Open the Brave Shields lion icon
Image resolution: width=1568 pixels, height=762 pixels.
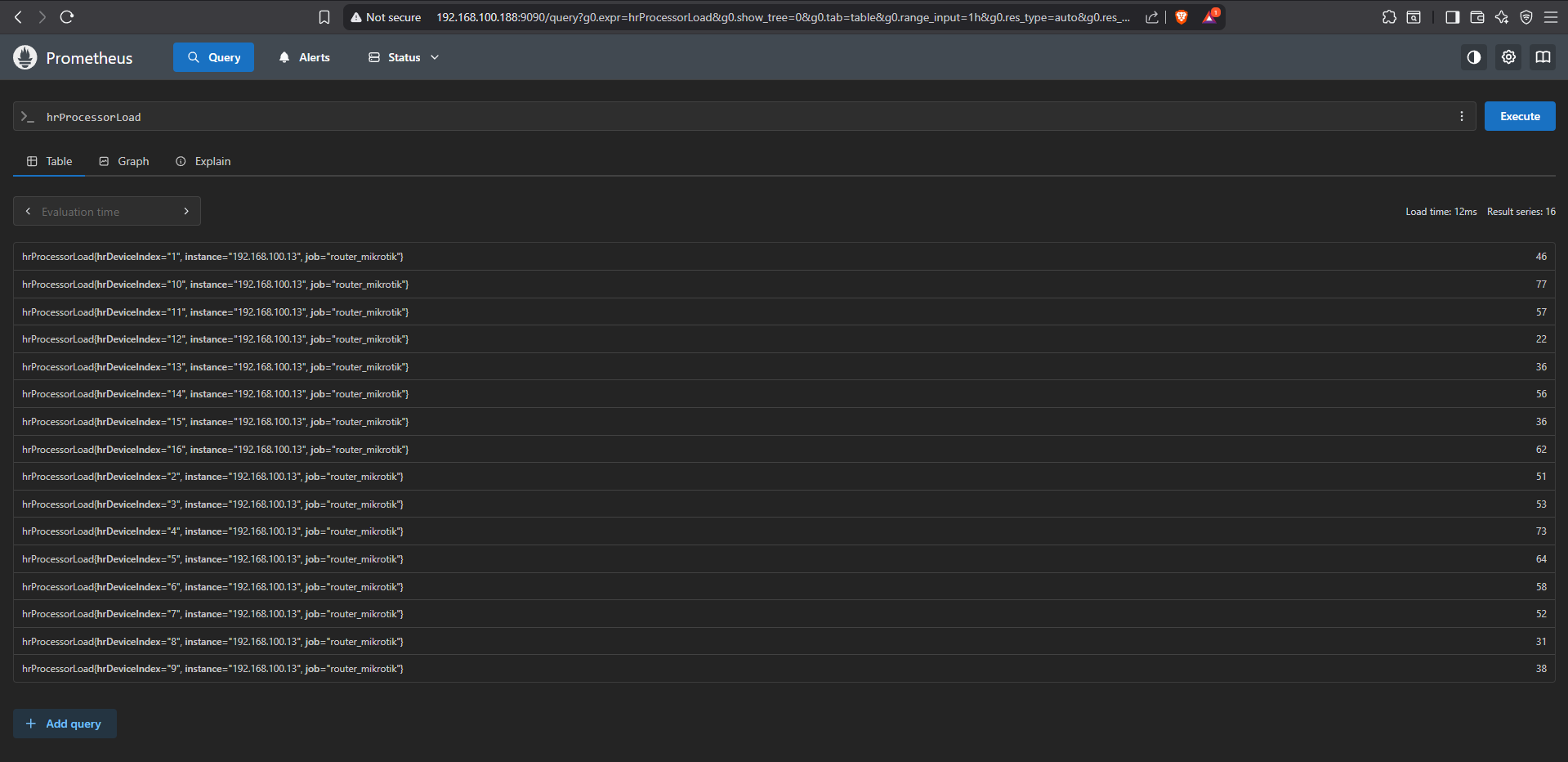pyautogui.click(x=1181, y=17)
